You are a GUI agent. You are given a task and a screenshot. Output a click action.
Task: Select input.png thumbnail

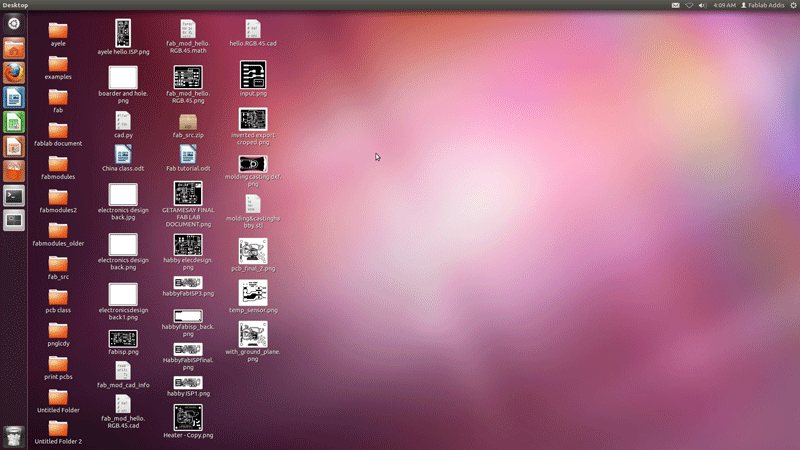pos(253,75)
